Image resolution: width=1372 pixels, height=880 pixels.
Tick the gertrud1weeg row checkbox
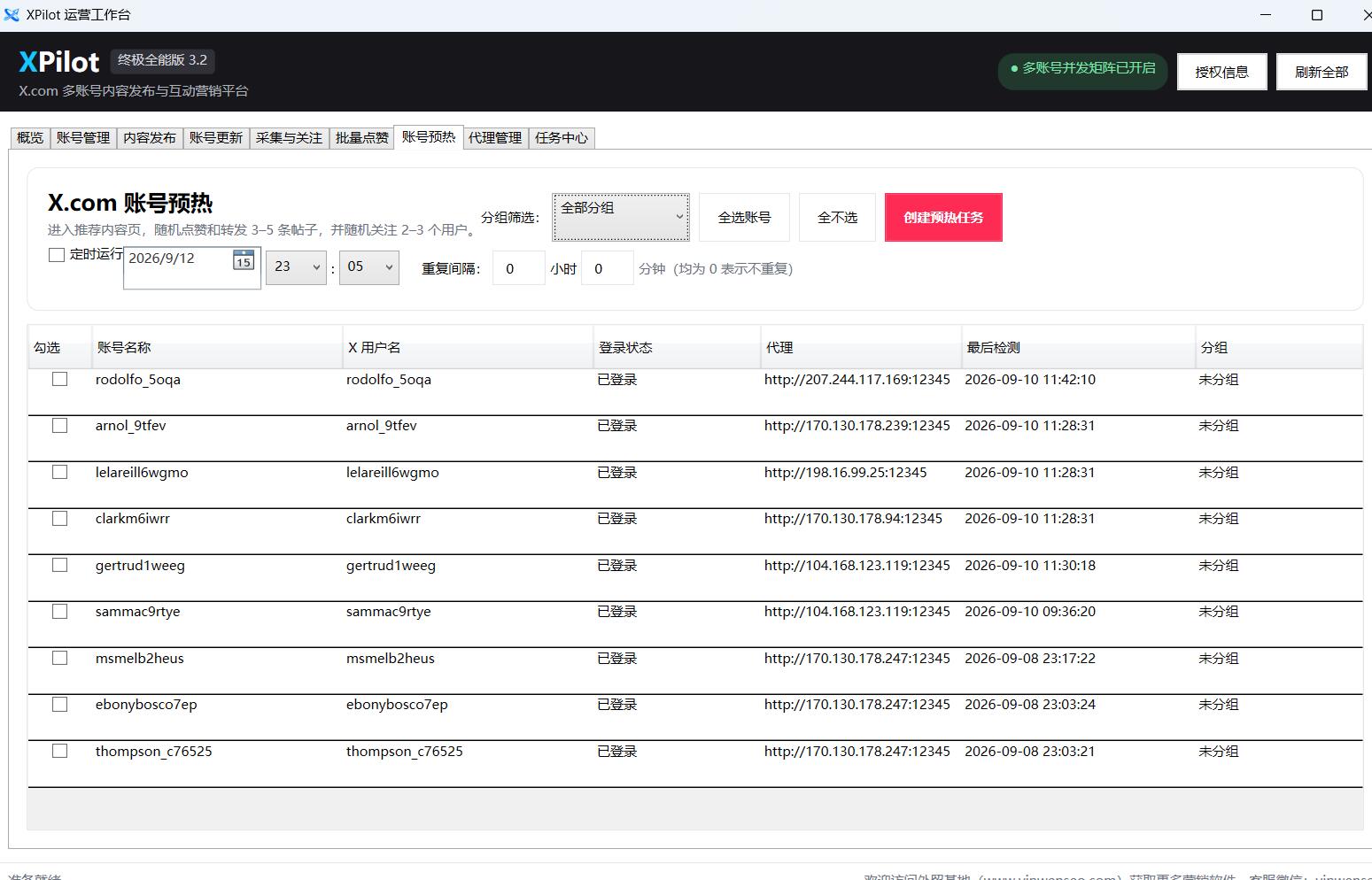(x=60, y=565)
